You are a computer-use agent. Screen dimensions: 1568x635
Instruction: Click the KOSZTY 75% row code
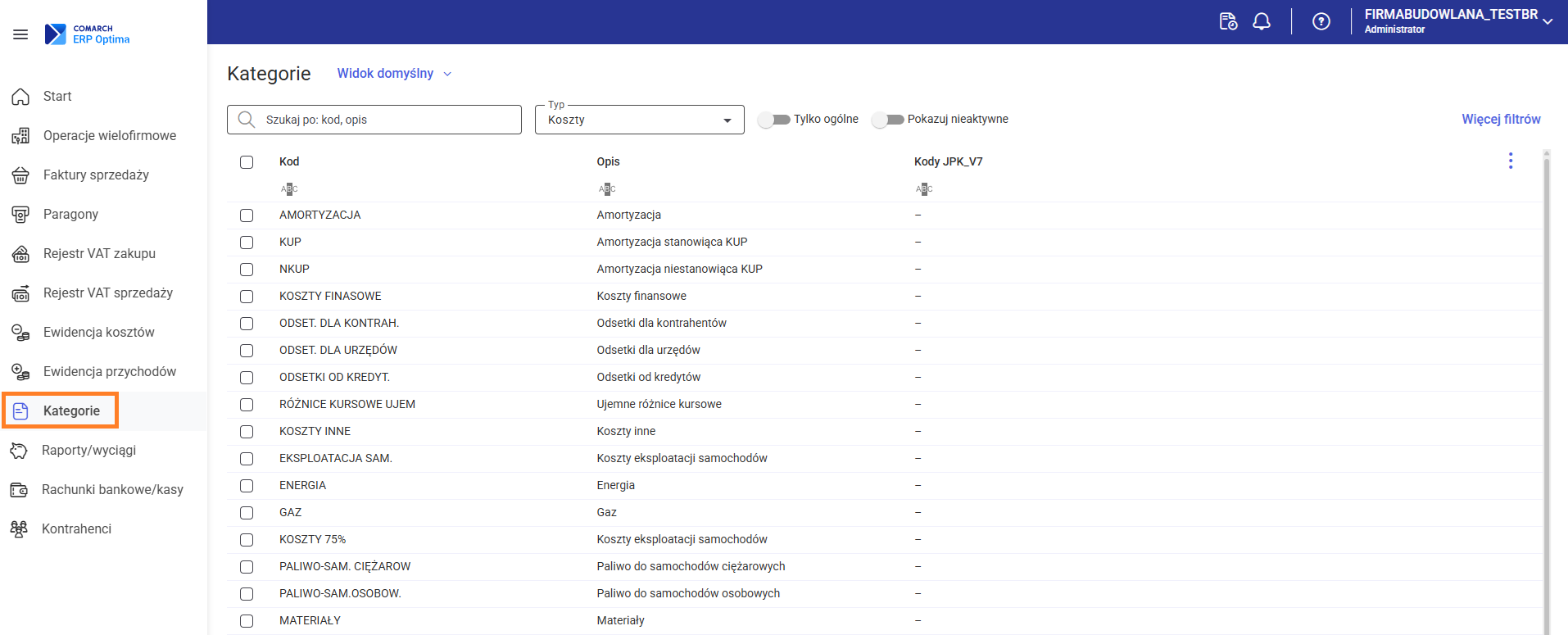coord(312,539)
